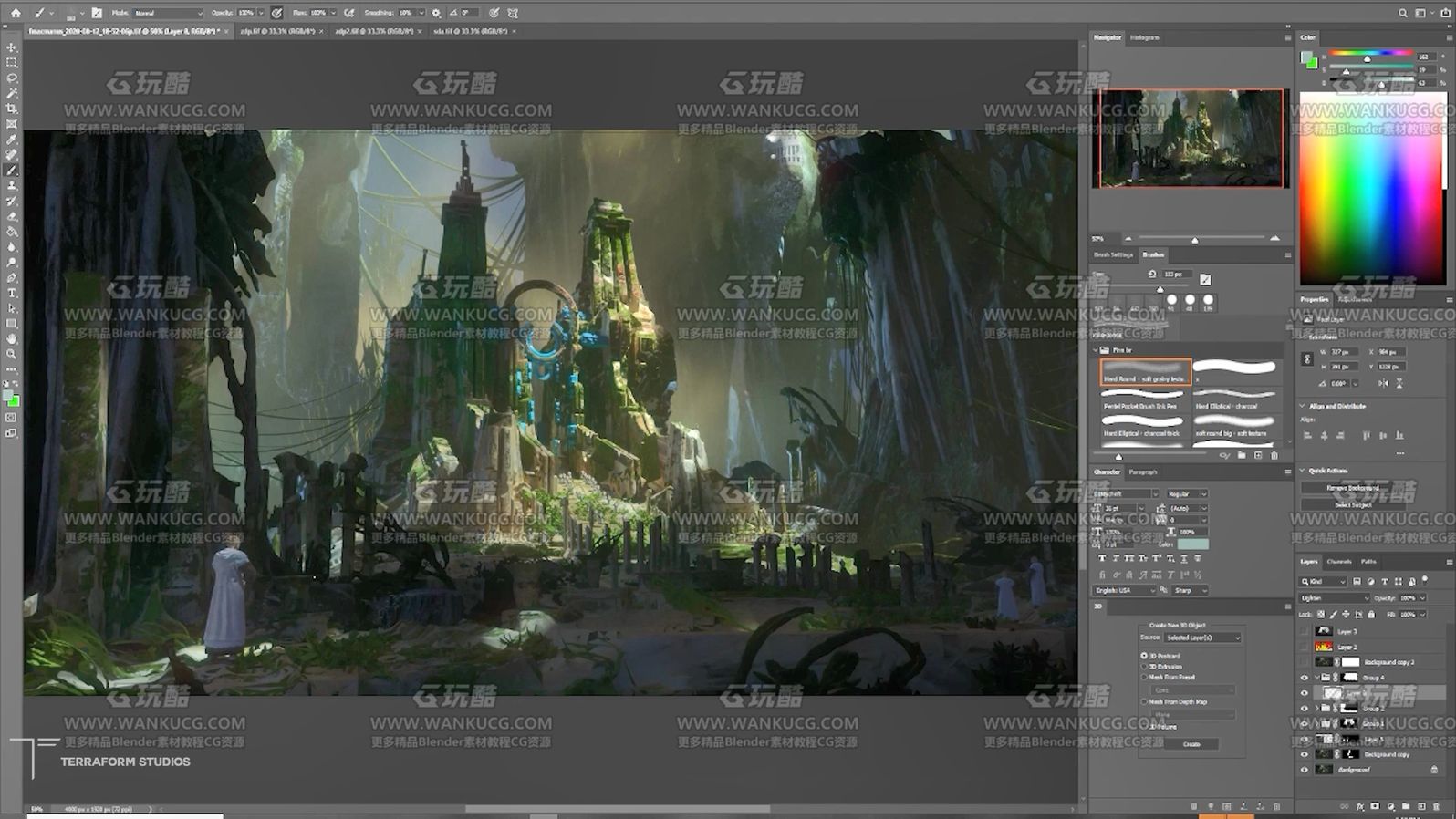Screen dimensions: 1456x819
Task: Click the search icon at top right
Action: pyautogui.click(x=1402, y=13)
